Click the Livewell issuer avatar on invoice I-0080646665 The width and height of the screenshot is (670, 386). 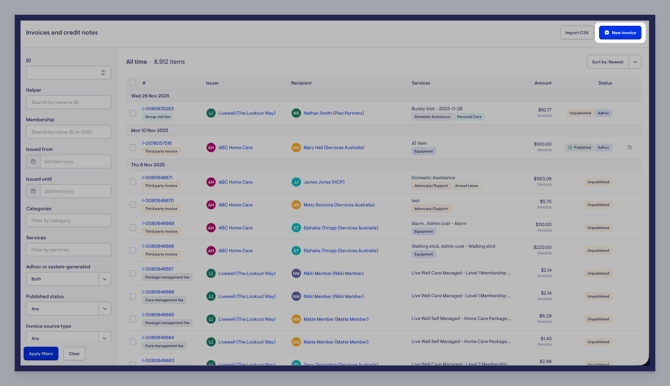click(x=211, y=319)
